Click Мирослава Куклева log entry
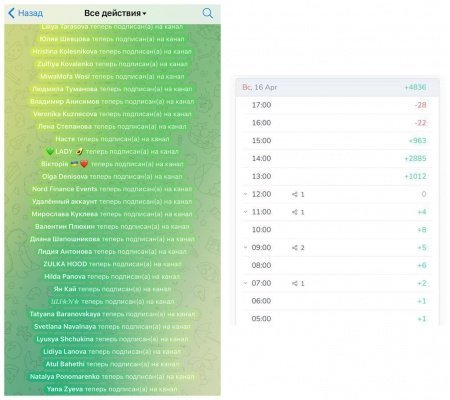This screenshot has height=400, width=450. pos(112,214)
